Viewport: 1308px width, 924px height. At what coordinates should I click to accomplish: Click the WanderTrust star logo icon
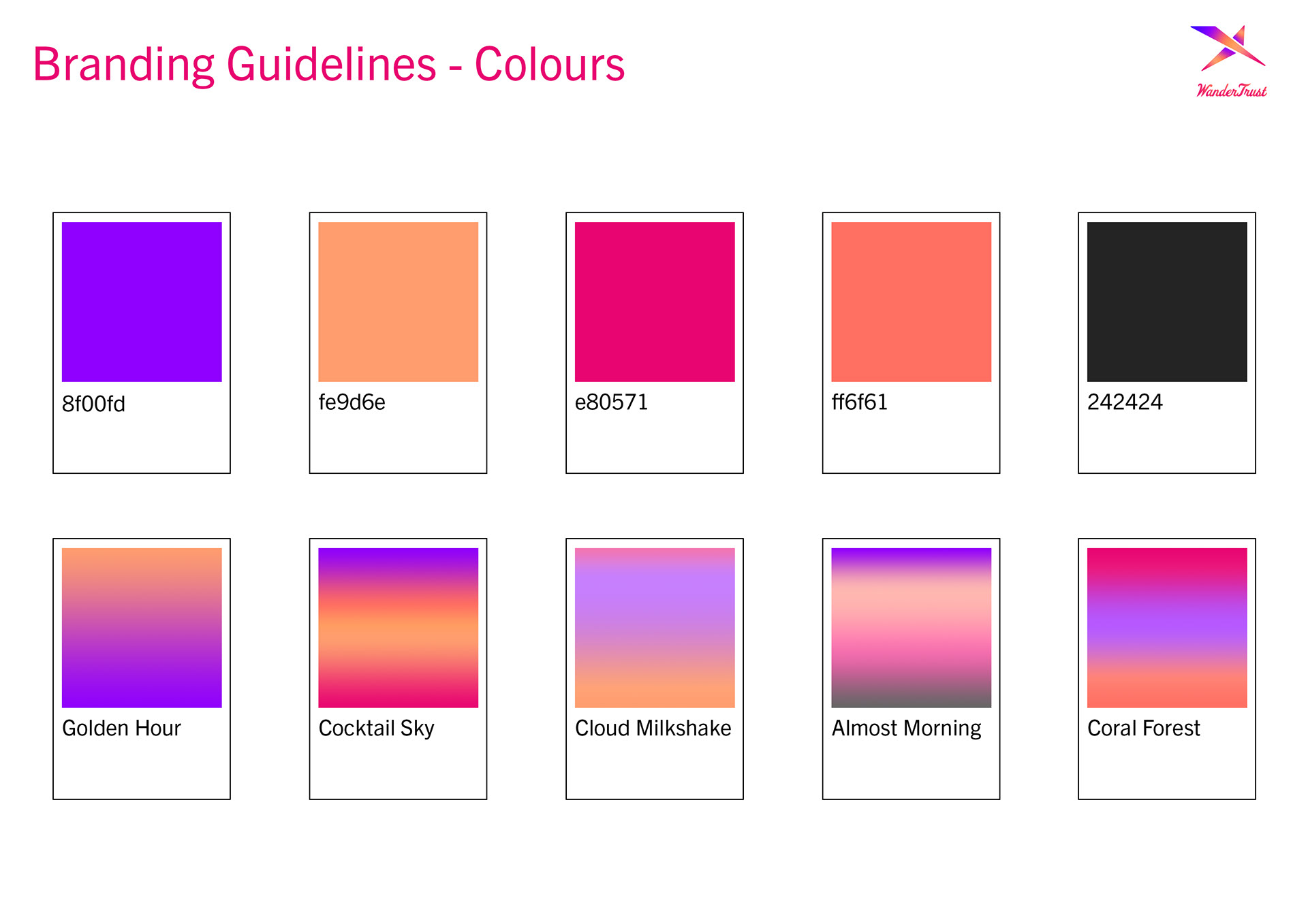[x=1228, y=48]
